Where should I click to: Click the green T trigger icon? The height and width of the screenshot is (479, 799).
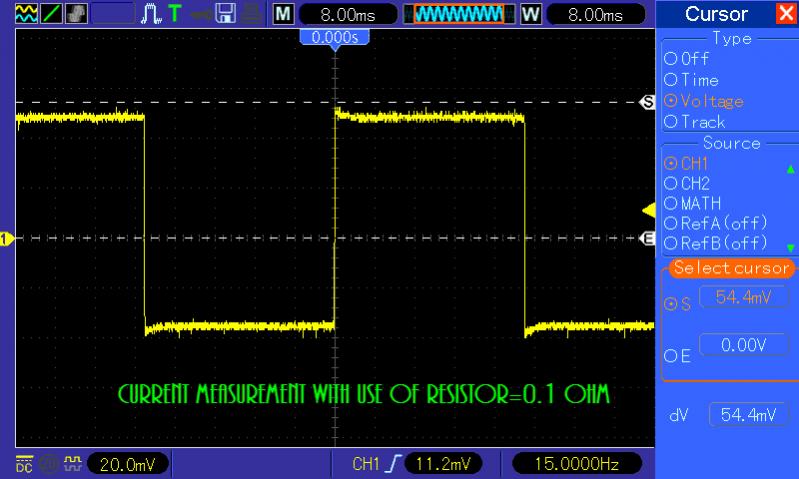(175, 13)
